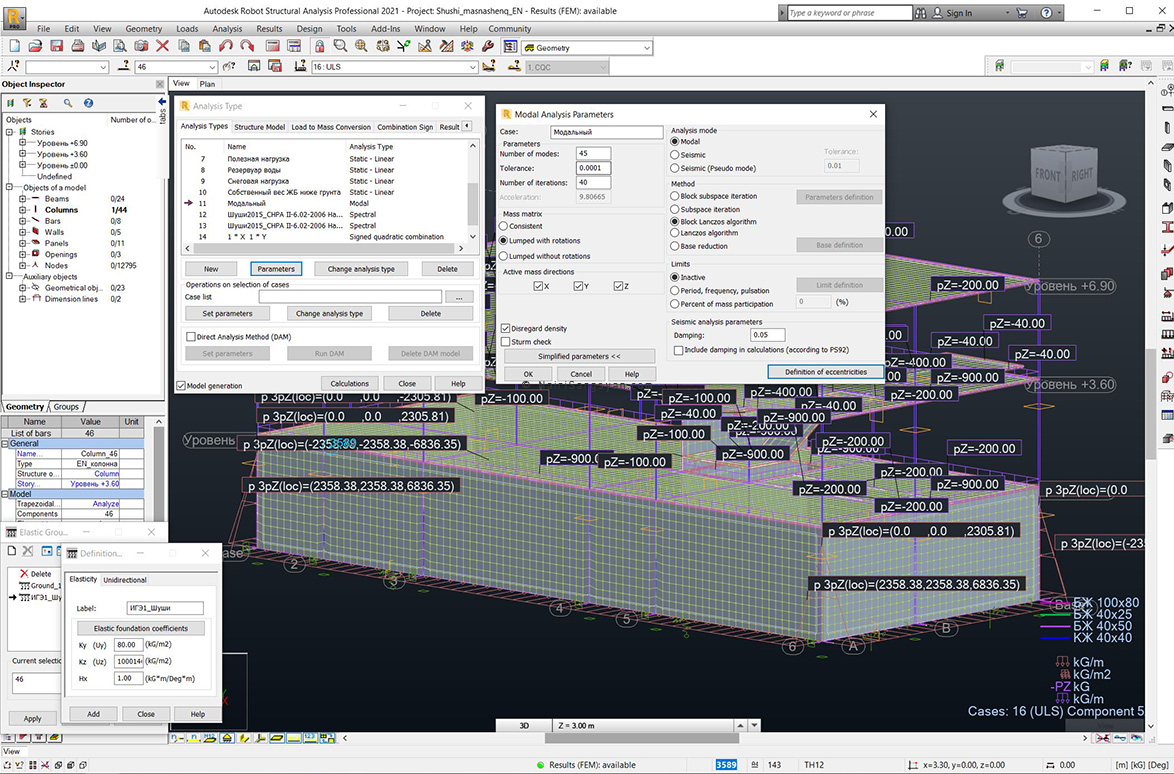Collapse the General section in properties table
This screenshot has width=1174, height=774.
(5, 444)
